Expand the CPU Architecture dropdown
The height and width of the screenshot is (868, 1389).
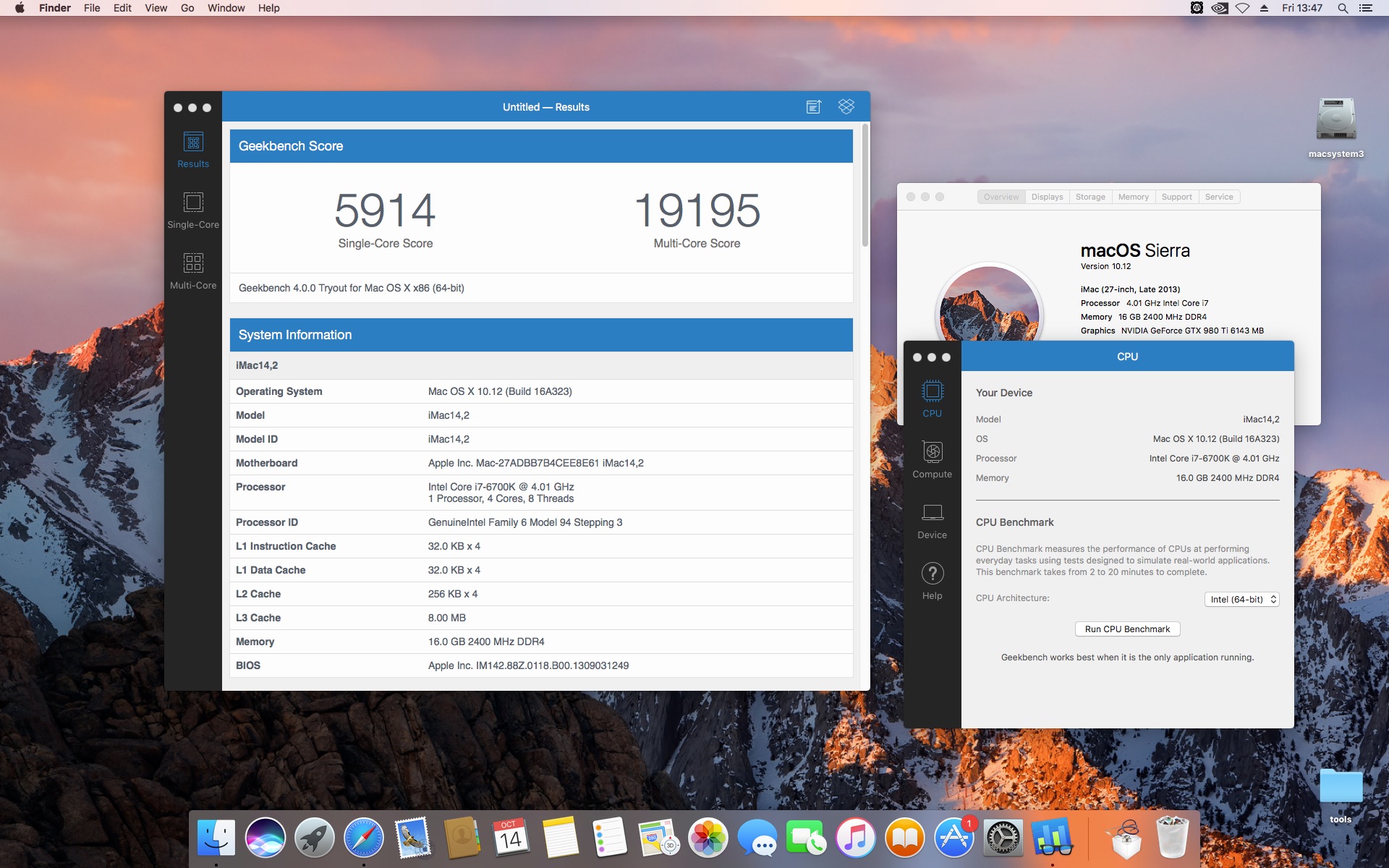pos(1241,599)
